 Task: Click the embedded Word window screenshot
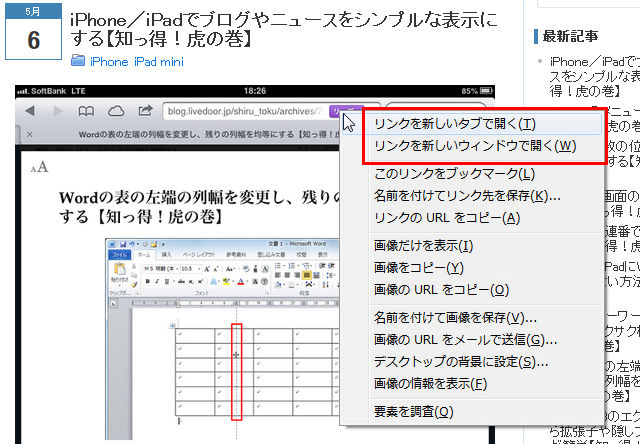(222, 337)
